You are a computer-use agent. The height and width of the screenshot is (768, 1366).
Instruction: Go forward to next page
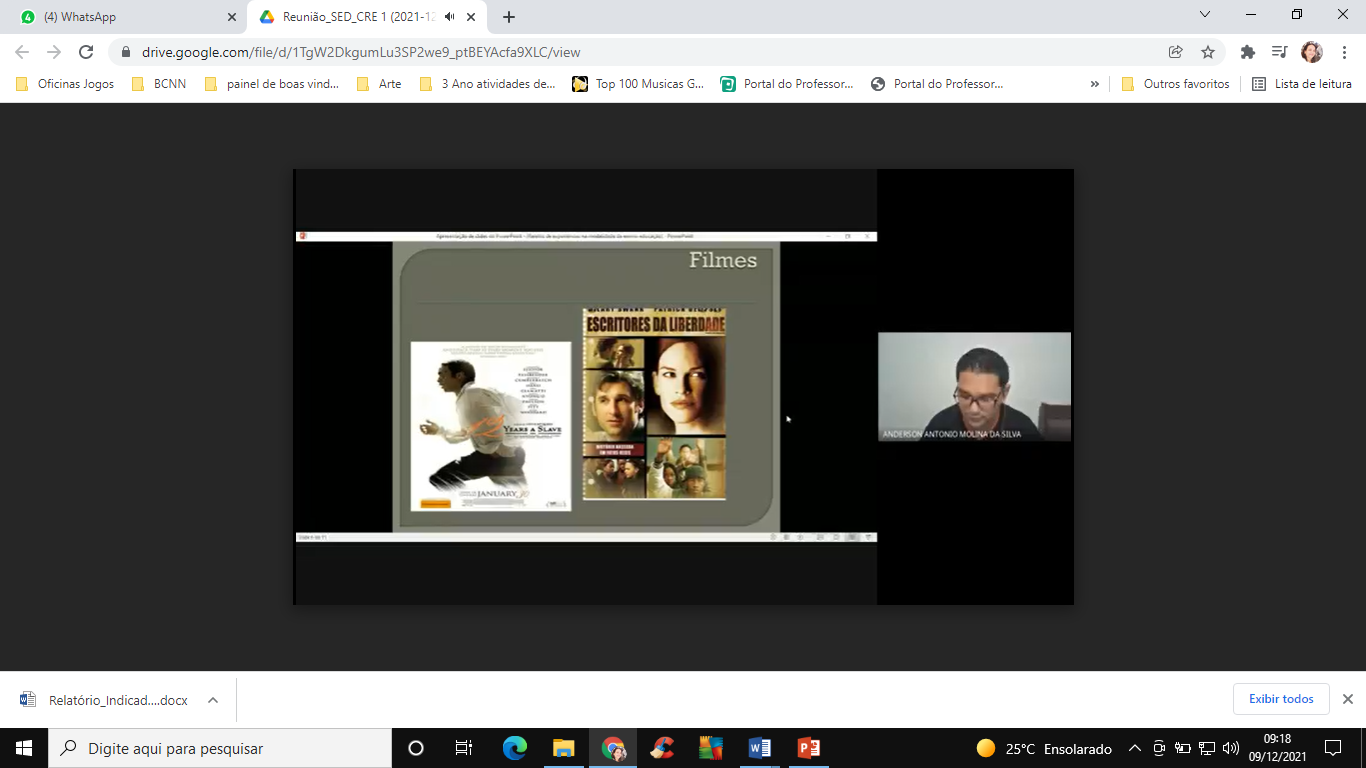tap(54, 52)
